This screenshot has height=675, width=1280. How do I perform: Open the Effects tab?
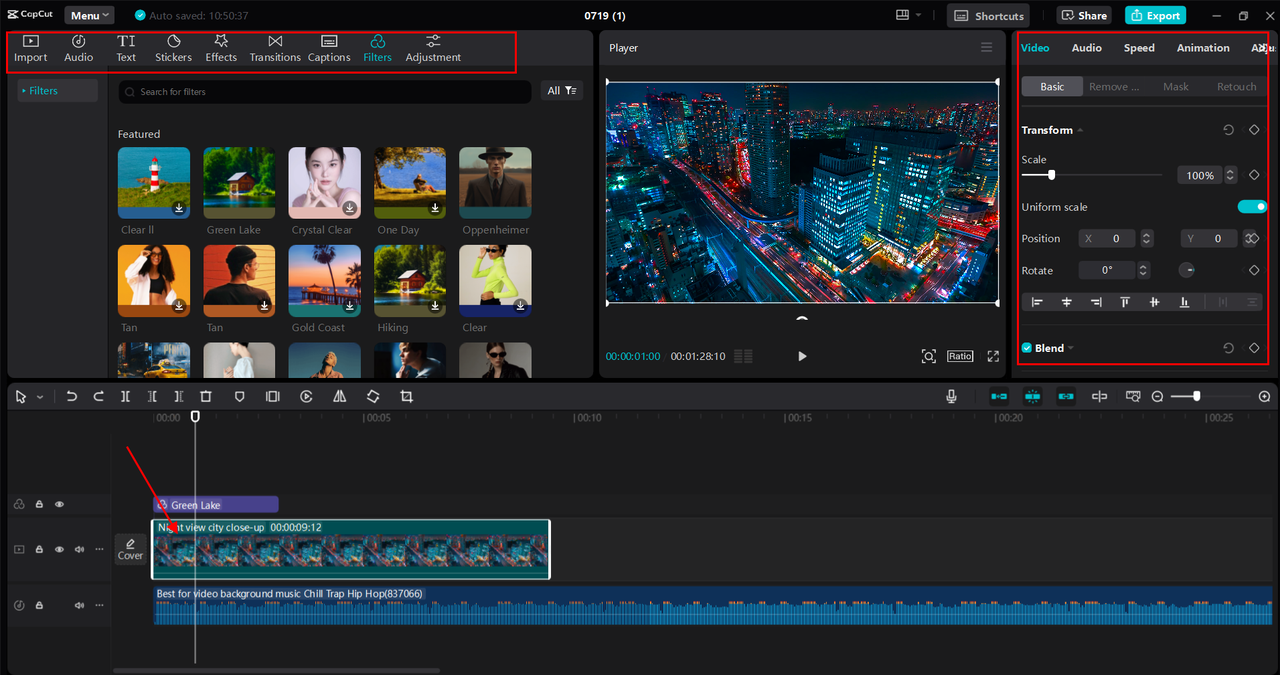point(221,48)
